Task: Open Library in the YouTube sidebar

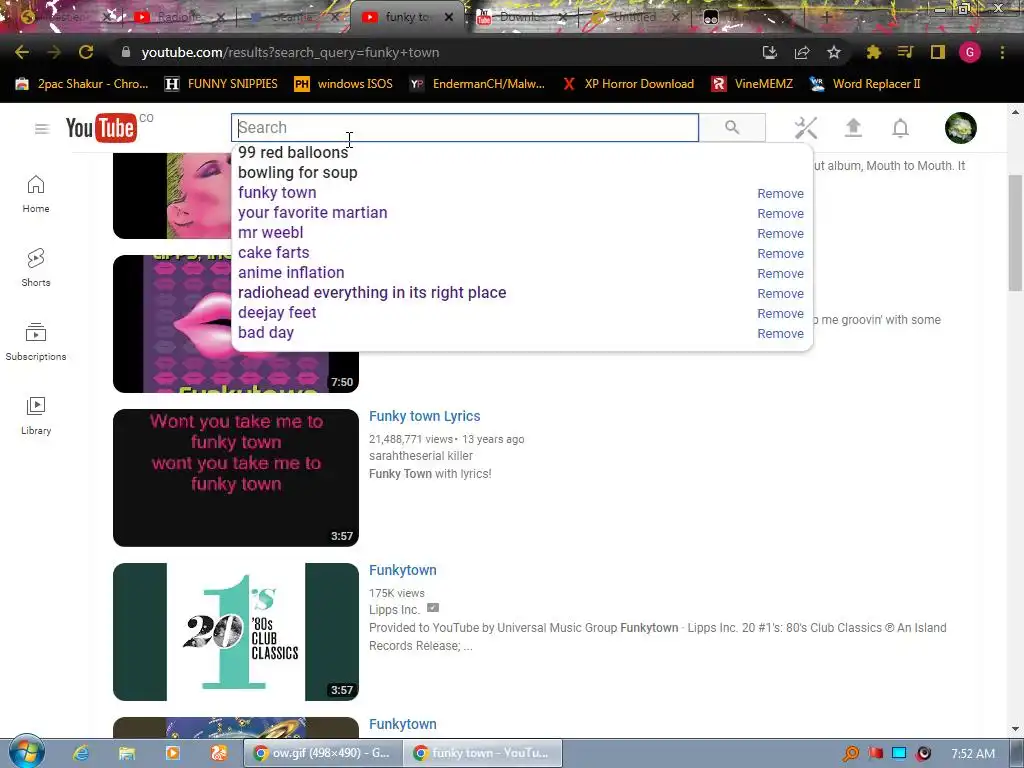Action: click(36, 415)
